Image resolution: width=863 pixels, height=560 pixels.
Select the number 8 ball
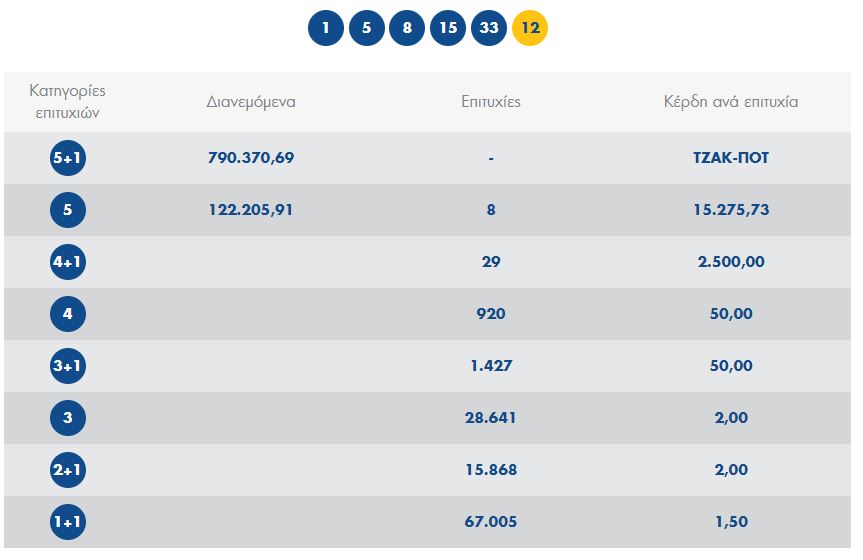point(407,28)
